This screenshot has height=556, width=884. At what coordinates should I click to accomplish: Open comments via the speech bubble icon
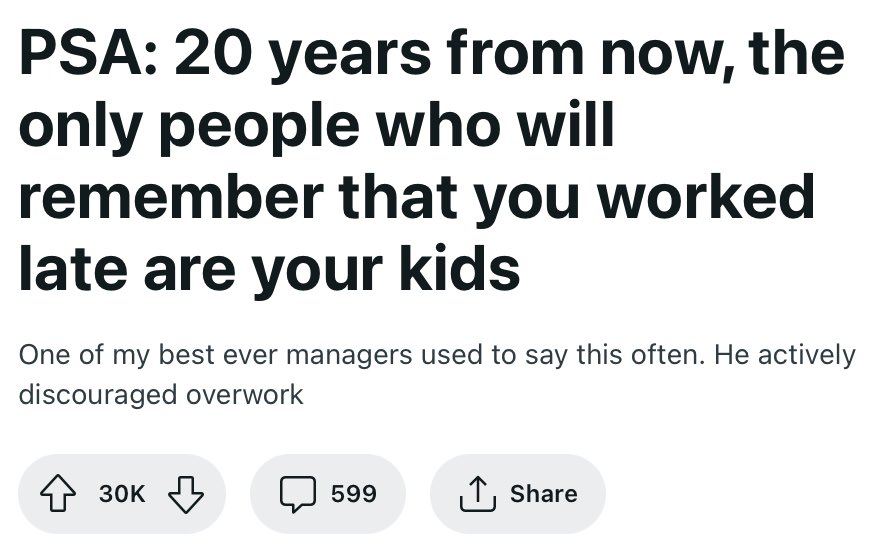click(298, 494)
